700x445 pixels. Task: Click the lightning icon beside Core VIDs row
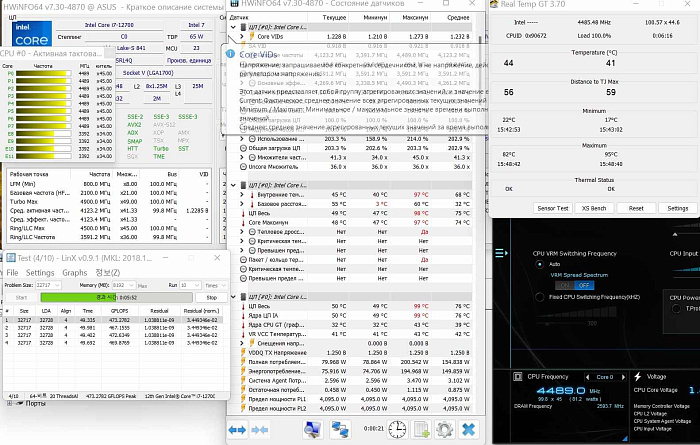(x=252, y=36)
